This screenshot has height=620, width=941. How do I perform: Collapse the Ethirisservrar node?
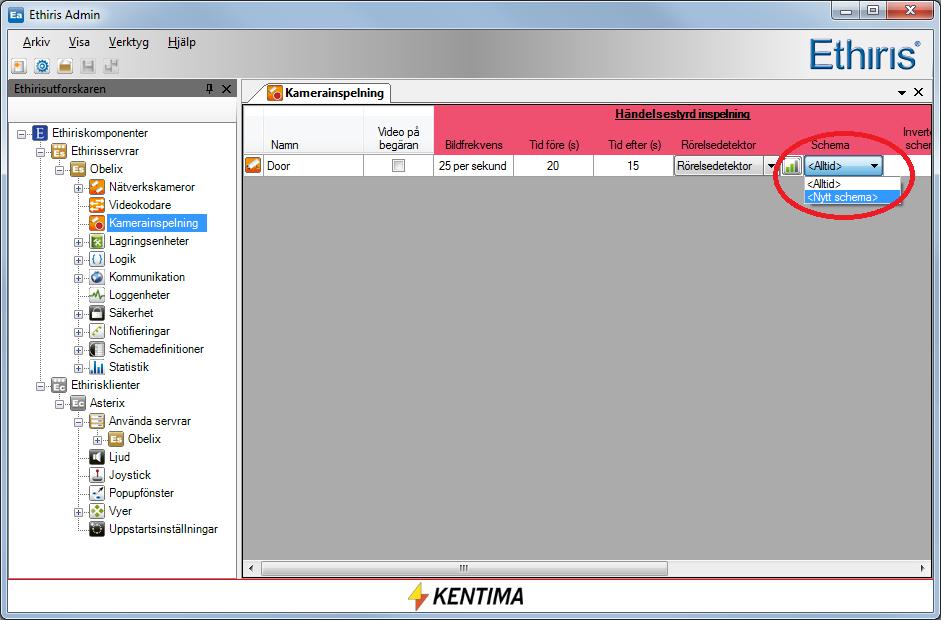41,152
